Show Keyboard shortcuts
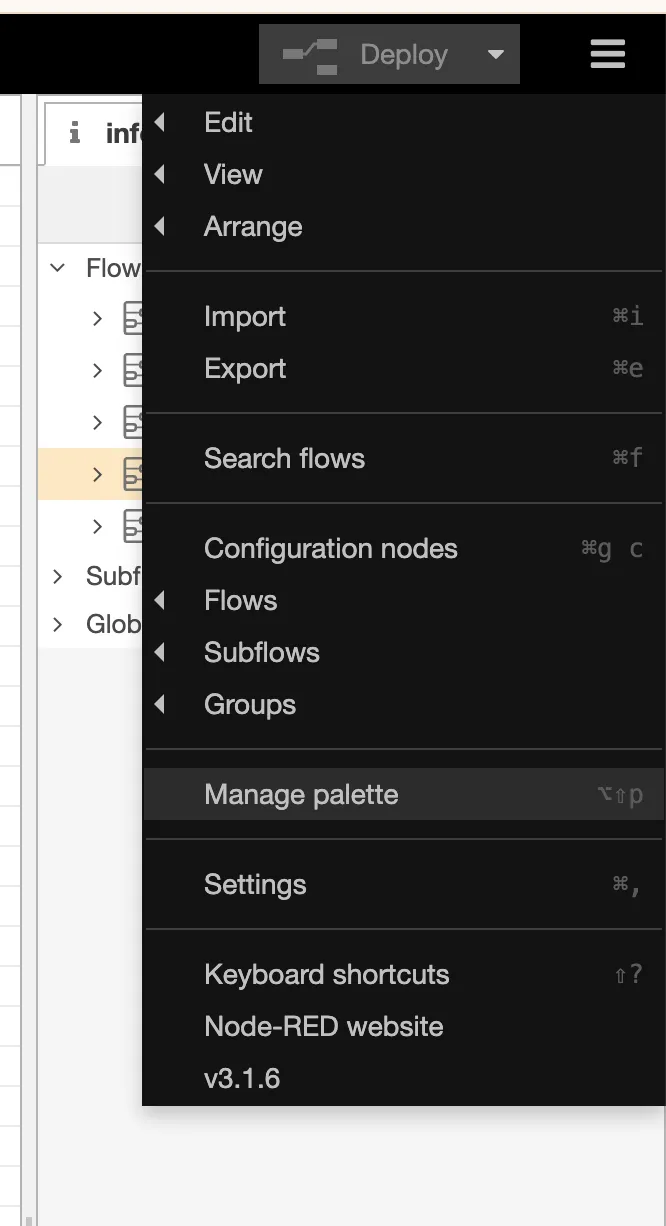 click(403, 974)
